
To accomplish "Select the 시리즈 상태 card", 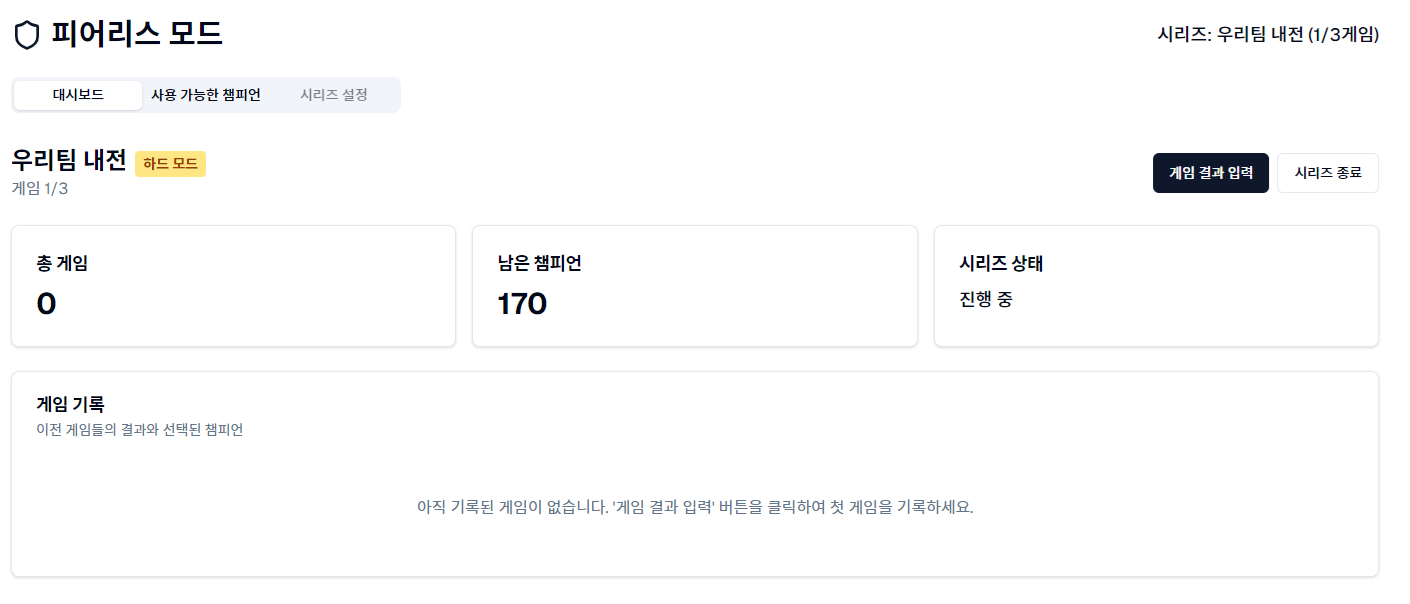I will click(1156, 285).
